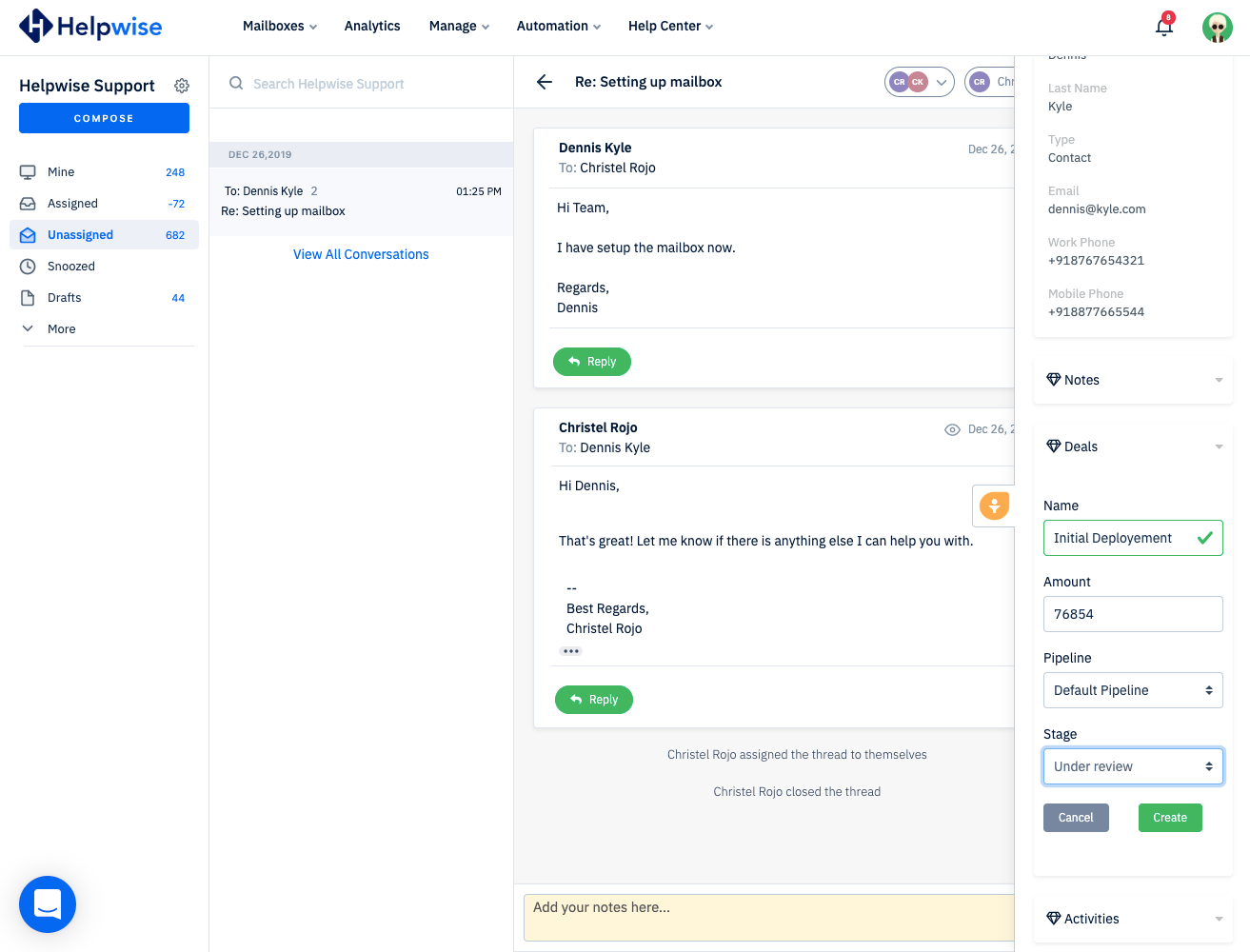
Task: Collapse the Notes section
Action: (1218, 379)
